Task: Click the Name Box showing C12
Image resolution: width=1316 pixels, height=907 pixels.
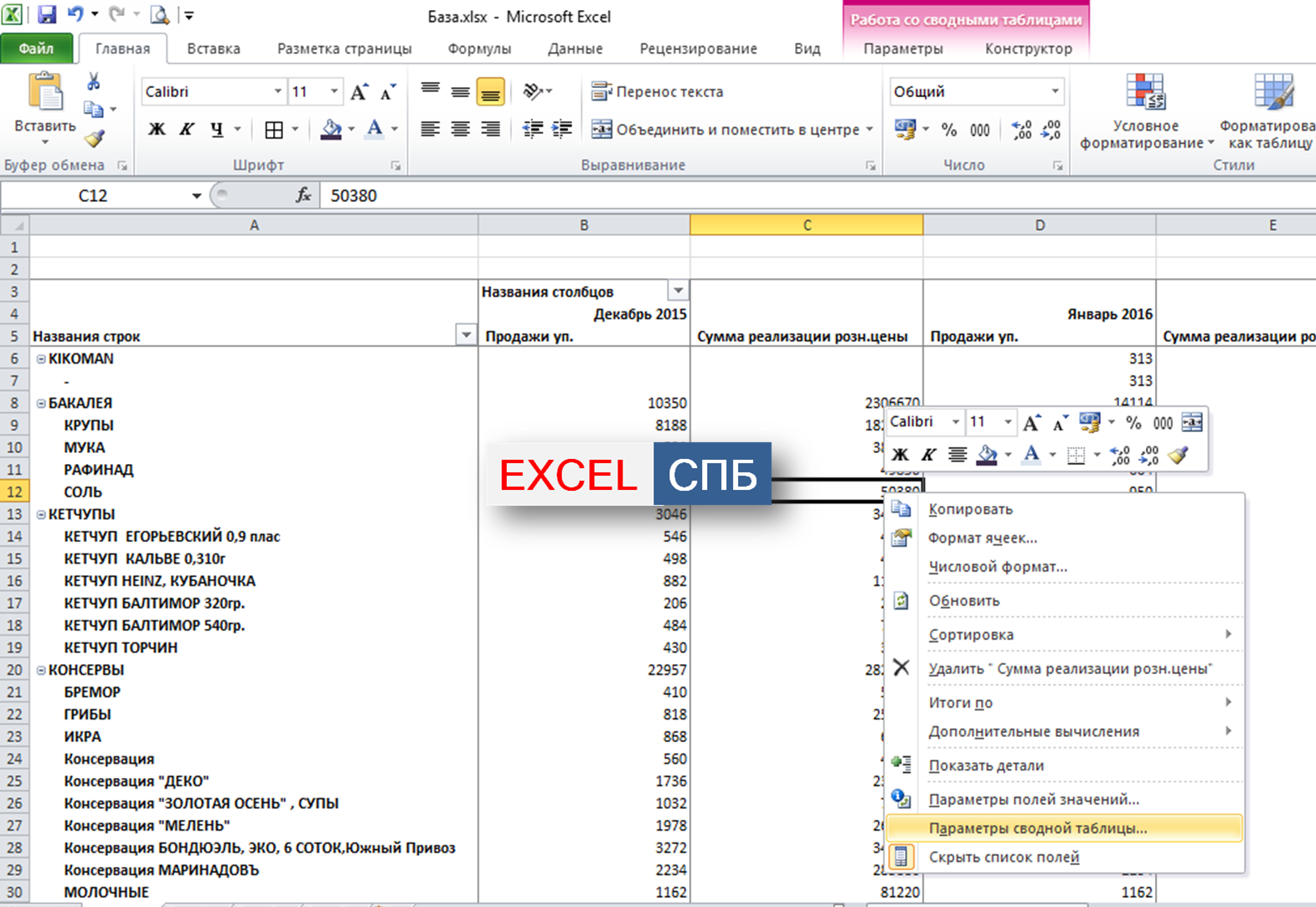Action: (92, 195)
